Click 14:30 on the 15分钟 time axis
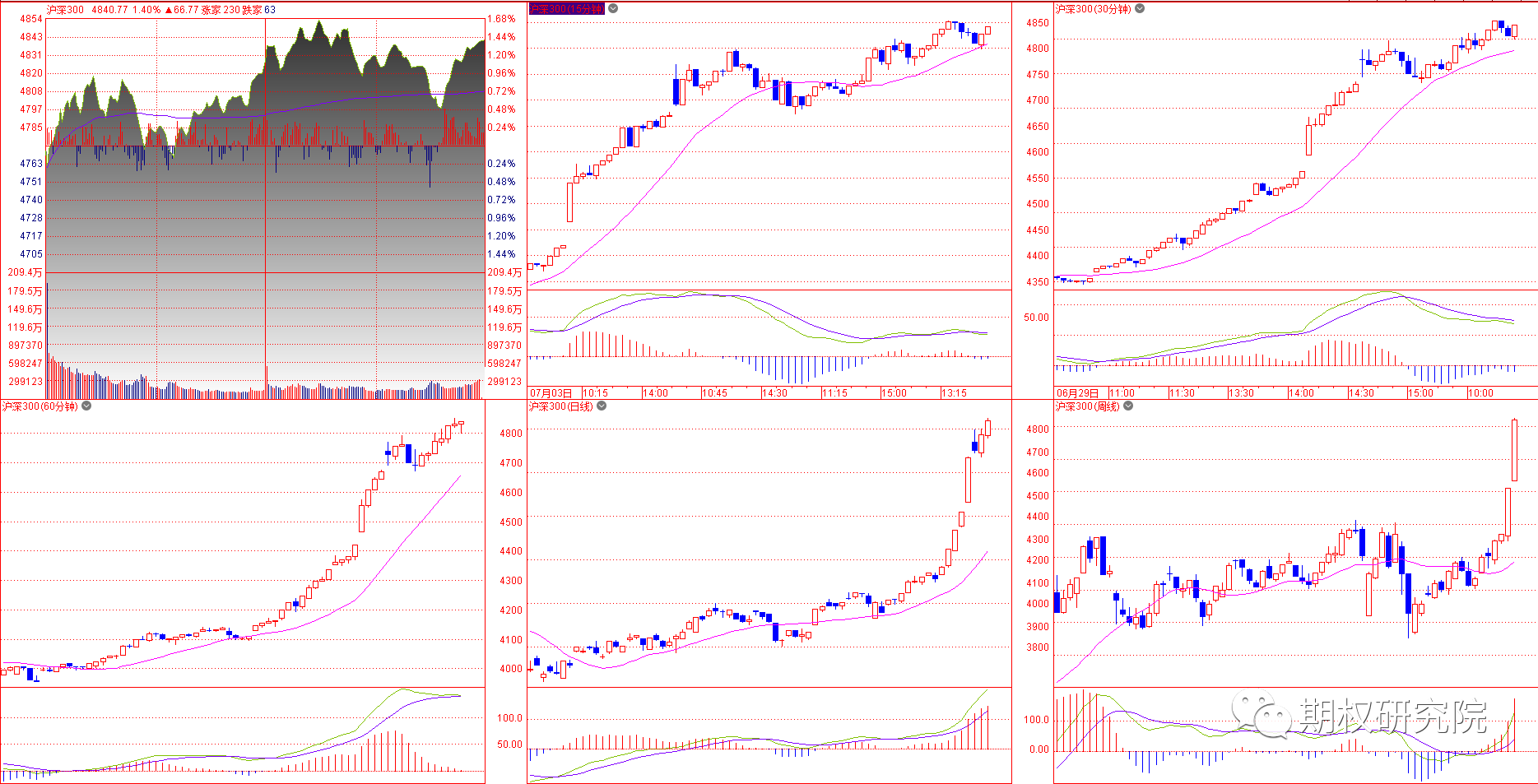The width and height of the screenshot is (1538, 784). click(774, 393)
